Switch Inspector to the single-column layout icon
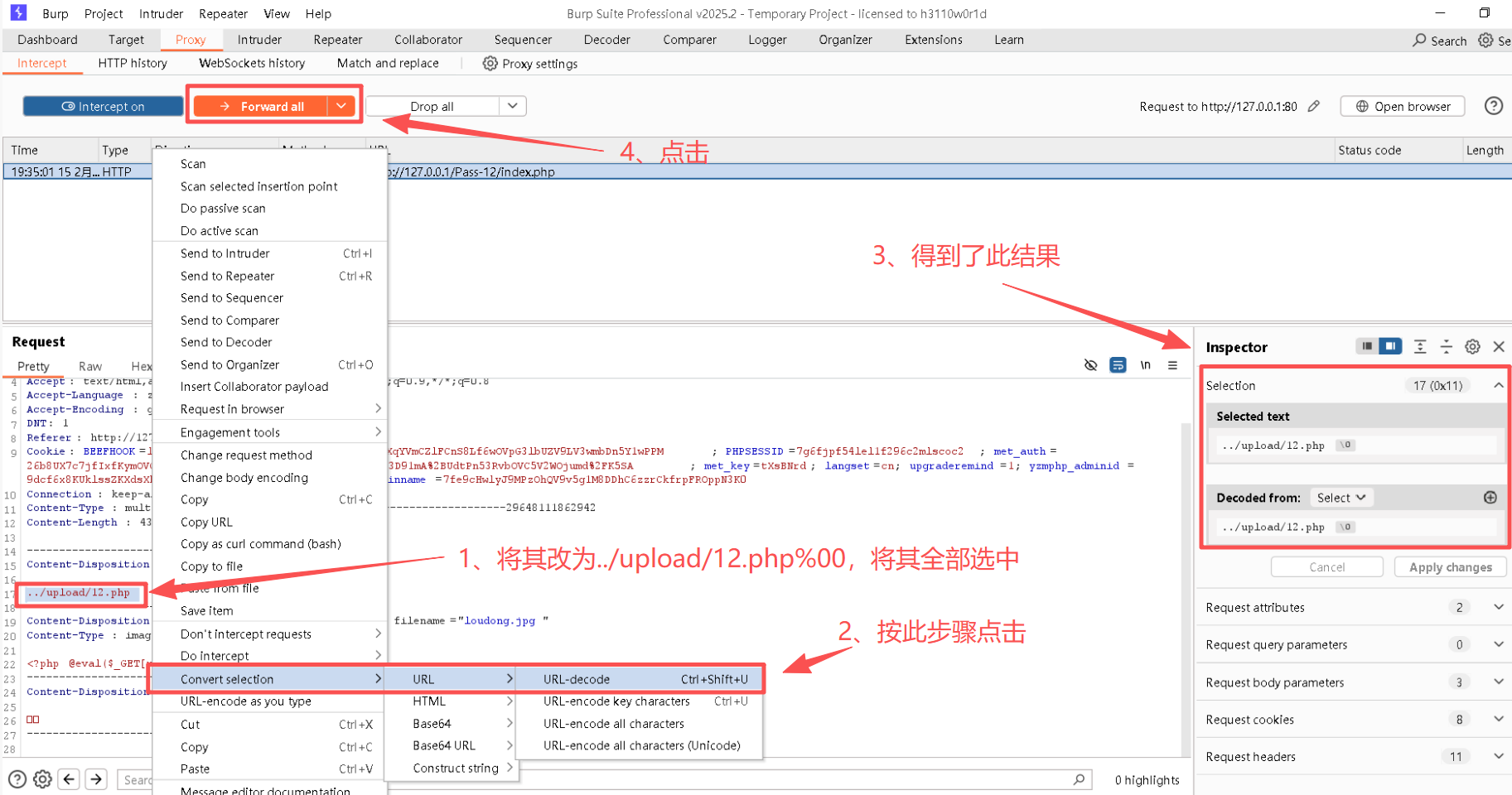1512x795 pixels. (1367, 346)
